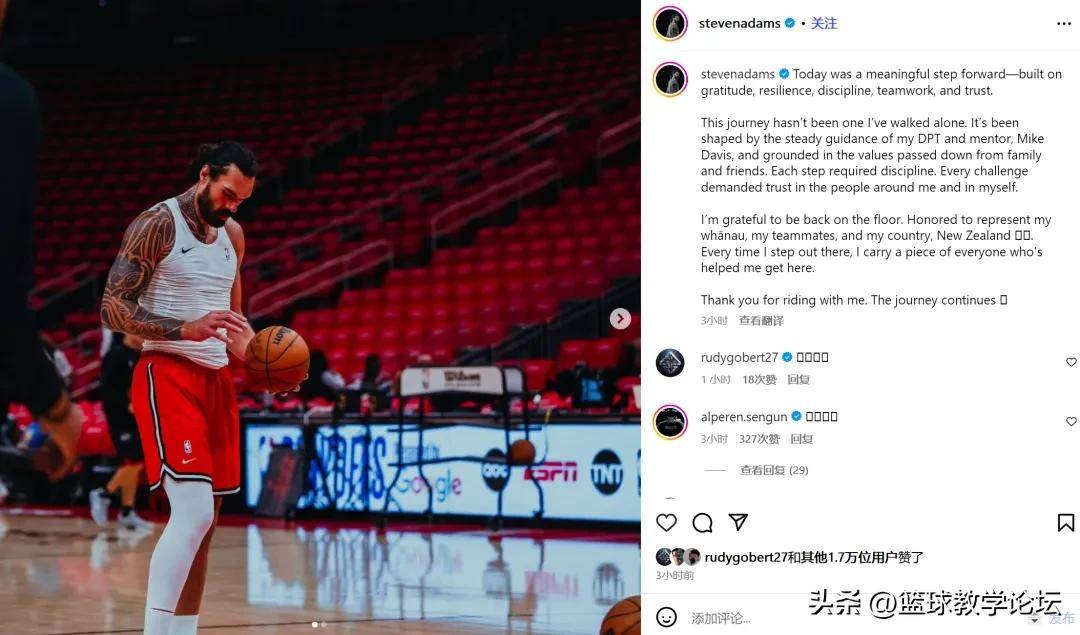Save the post with bookmark icon
The height and width of the screenshot is (635, 1080).
pos(1066,523)
